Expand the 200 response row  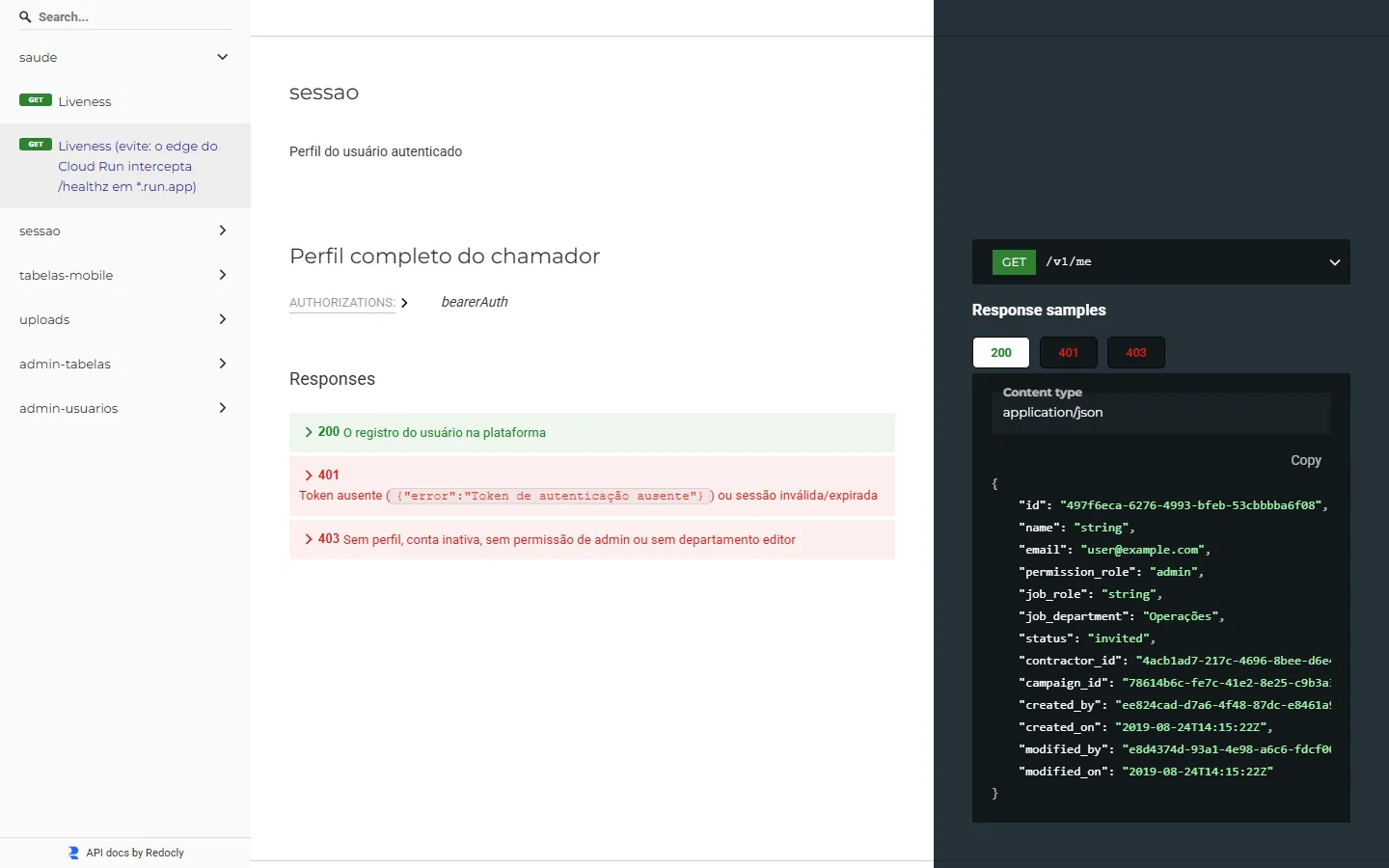(x=592, y=432)
